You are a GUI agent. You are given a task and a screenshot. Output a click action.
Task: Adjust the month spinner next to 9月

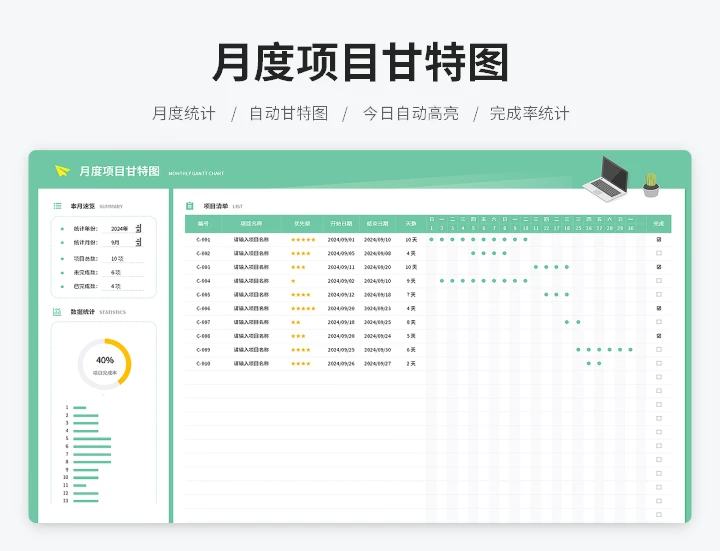pos(139,242)
